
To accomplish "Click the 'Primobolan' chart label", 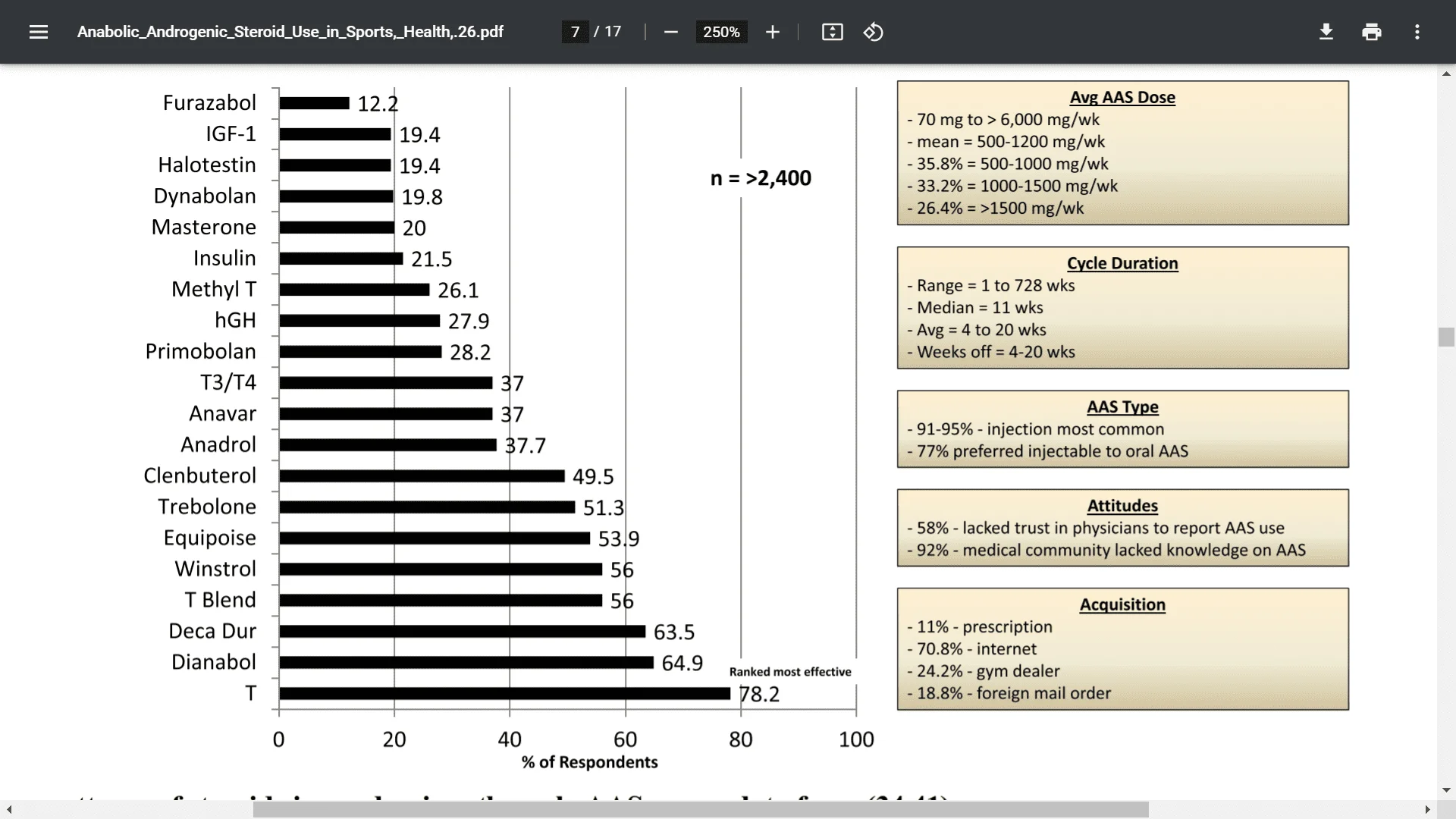I will click(x=201, y=351).
